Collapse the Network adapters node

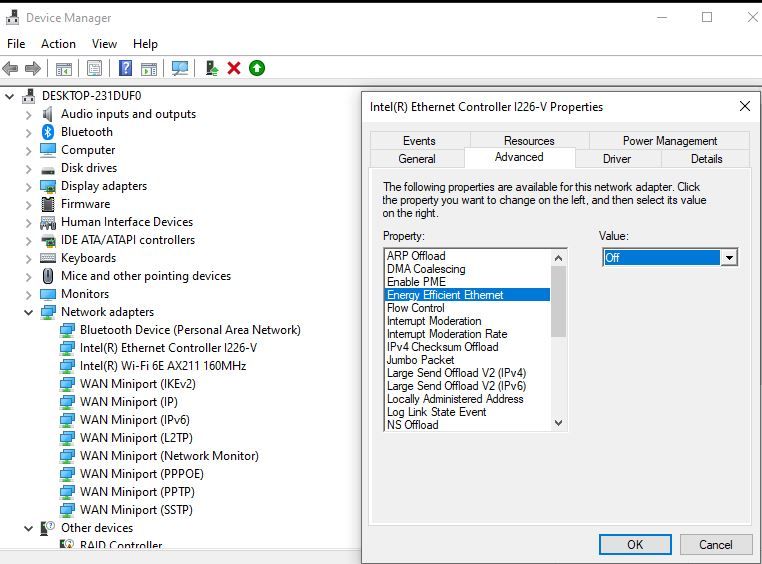tap(28, 312)
